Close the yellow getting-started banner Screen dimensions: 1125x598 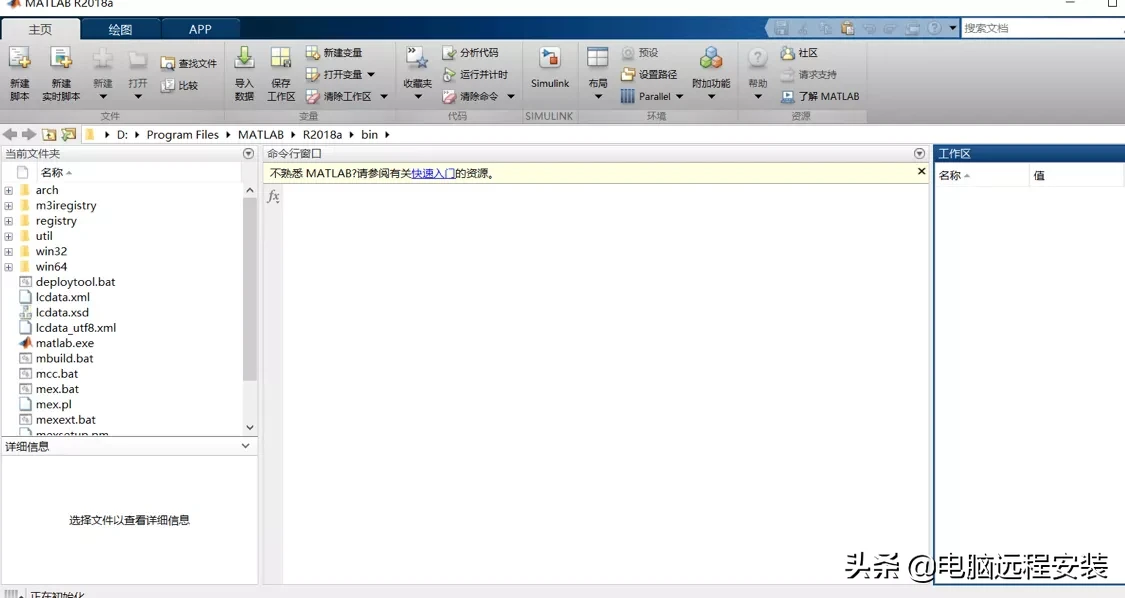[921, 172]
